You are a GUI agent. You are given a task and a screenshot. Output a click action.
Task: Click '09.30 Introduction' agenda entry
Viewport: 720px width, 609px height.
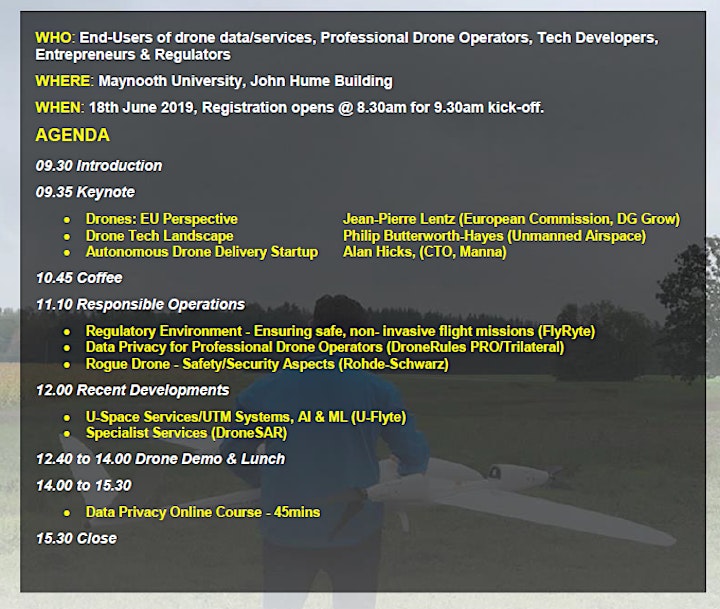(99, 166)
